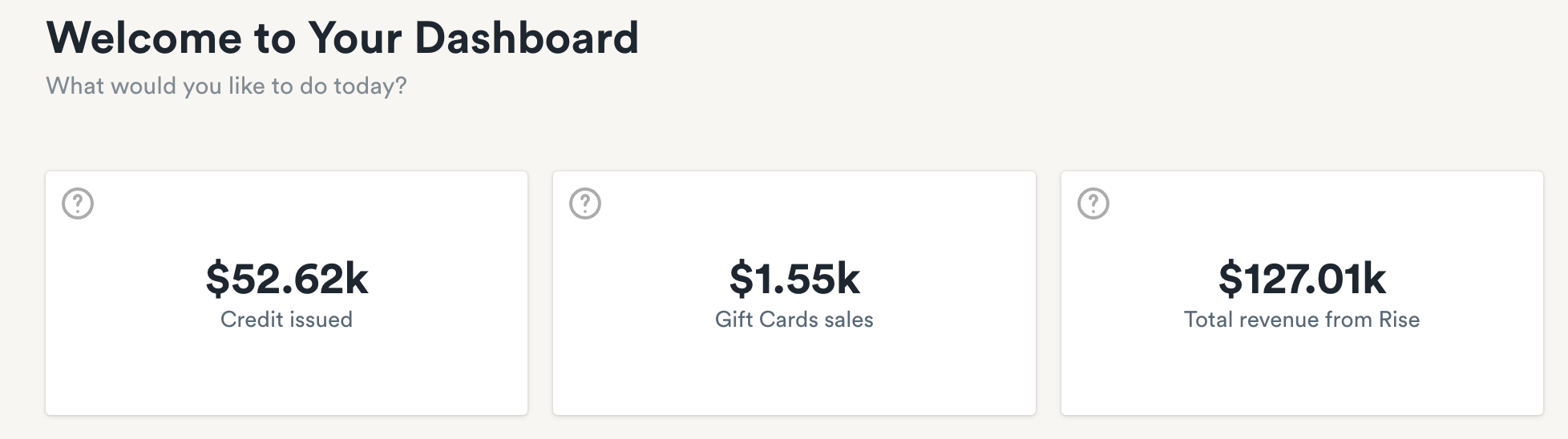
Task: Click the "Gift Cards sales" label
Action: coord(794,320)
